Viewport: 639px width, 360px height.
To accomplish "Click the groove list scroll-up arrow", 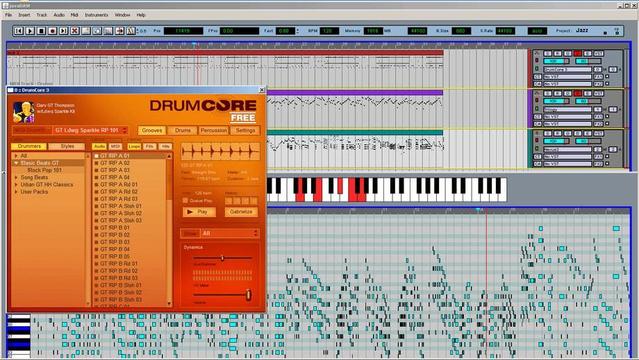I will point(169,156).
